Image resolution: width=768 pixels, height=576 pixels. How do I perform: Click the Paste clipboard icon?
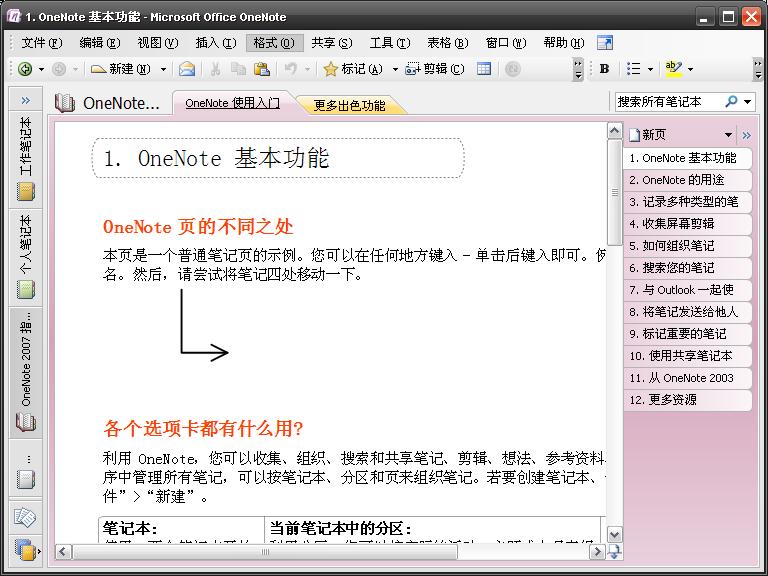262,69
